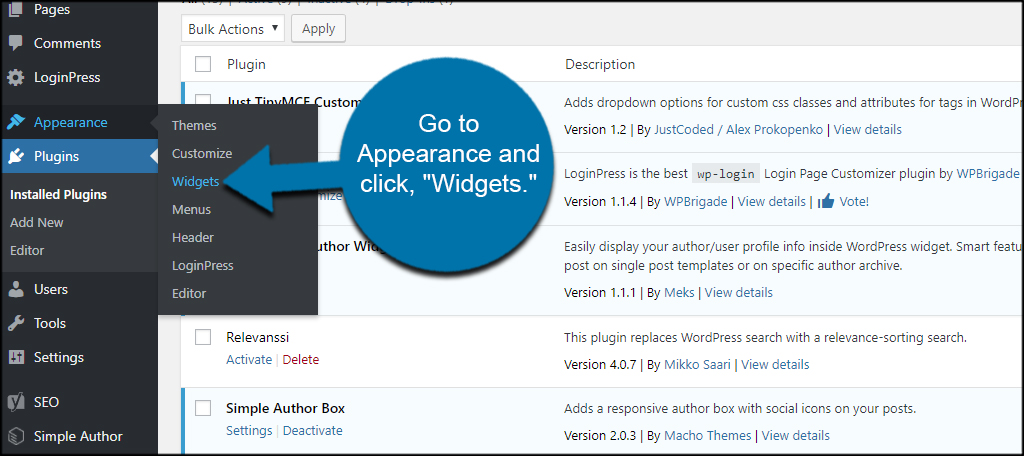Click the Comments speech bubble icon
This screenshot has height=456, width=1024.
(16, 44)
